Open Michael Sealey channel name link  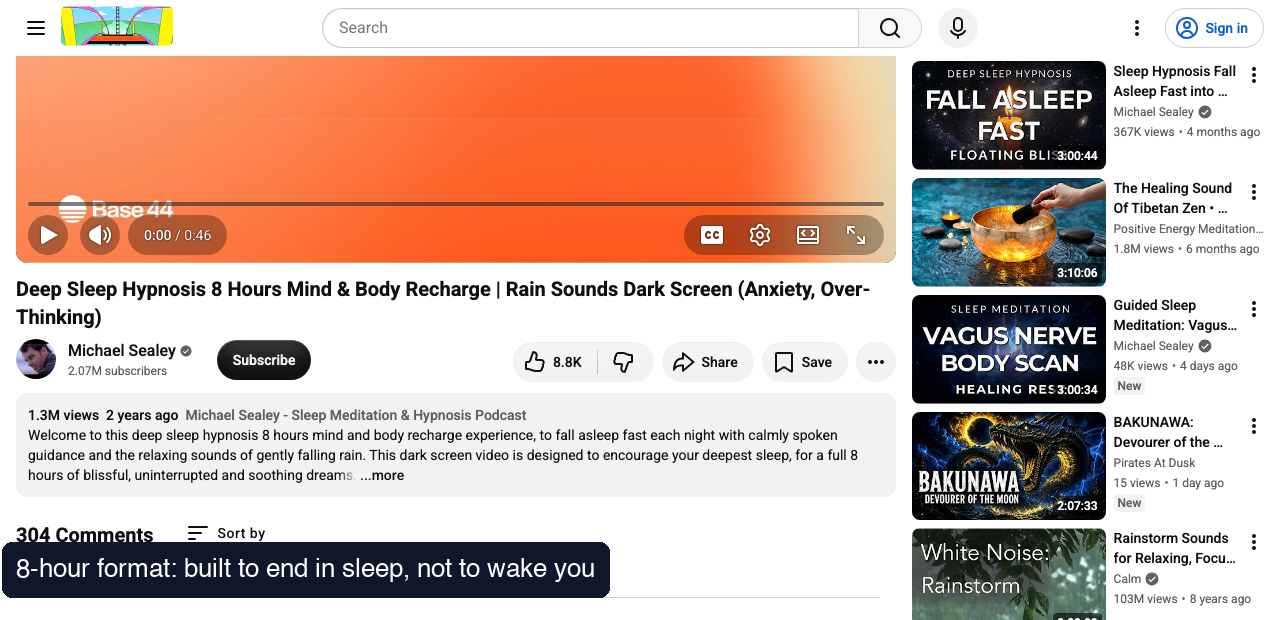pos(122,350)
